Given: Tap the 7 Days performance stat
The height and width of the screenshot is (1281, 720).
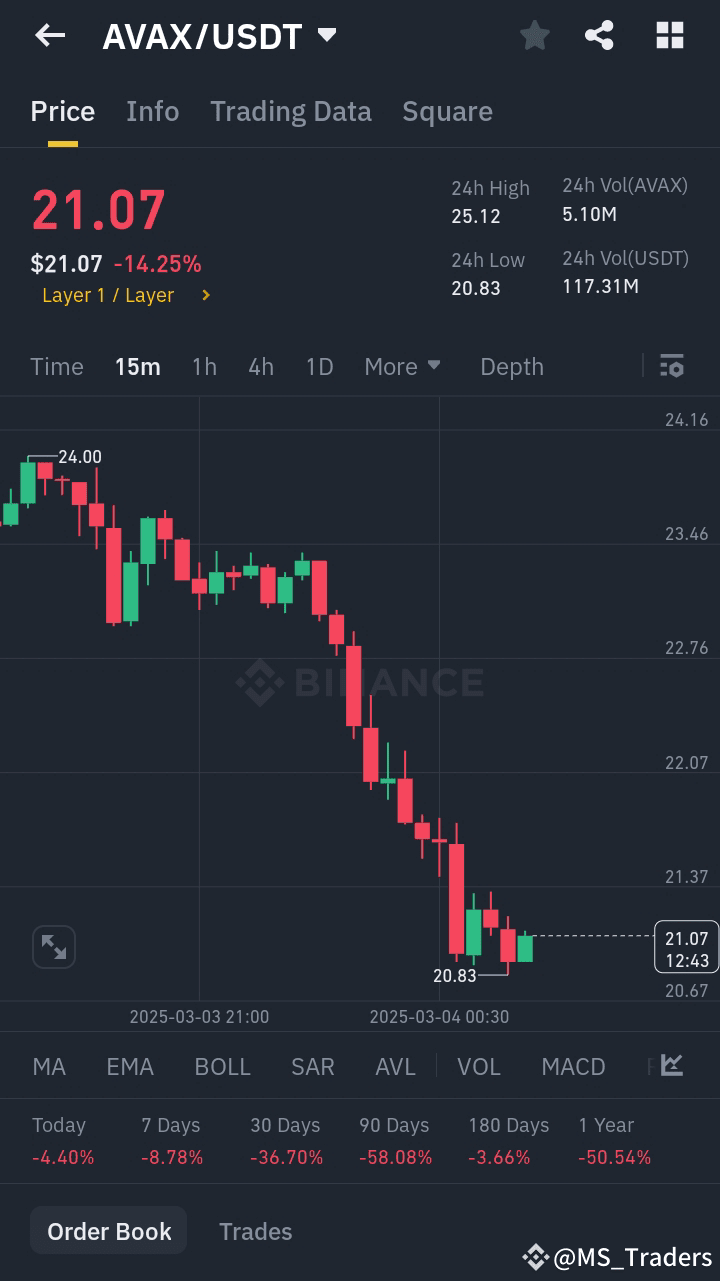Looking at the screenshot, I should (x=170, y=1140).
